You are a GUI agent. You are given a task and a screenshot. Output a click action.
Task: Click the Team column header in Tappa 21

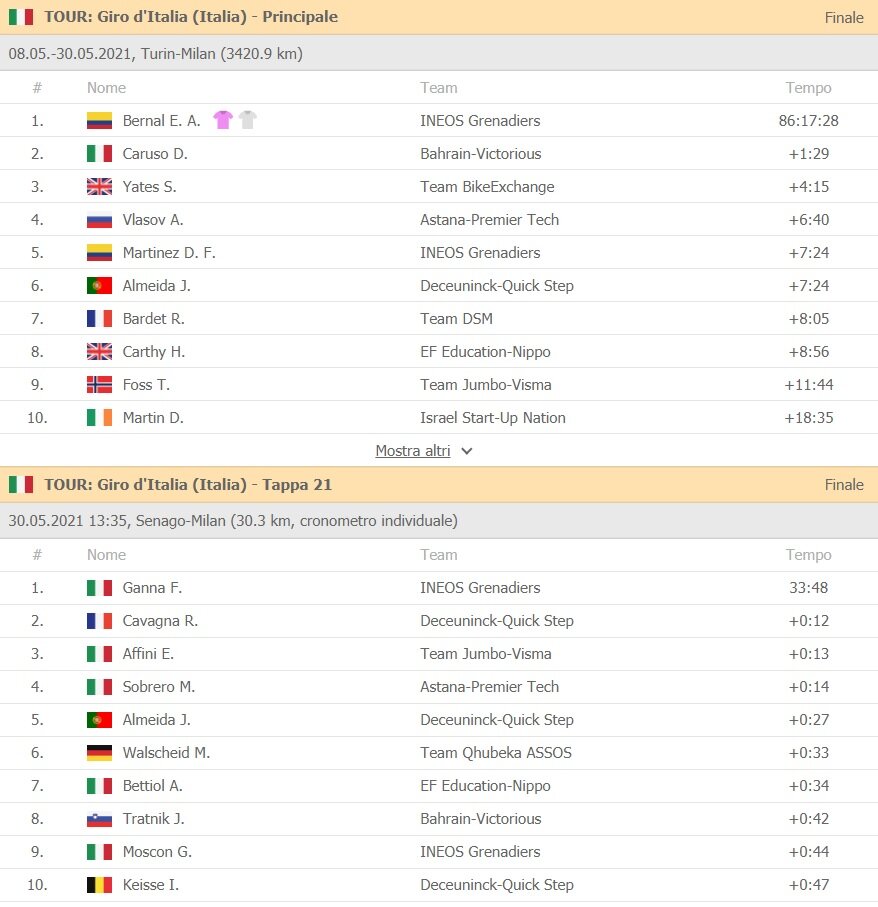pos(439,555)
